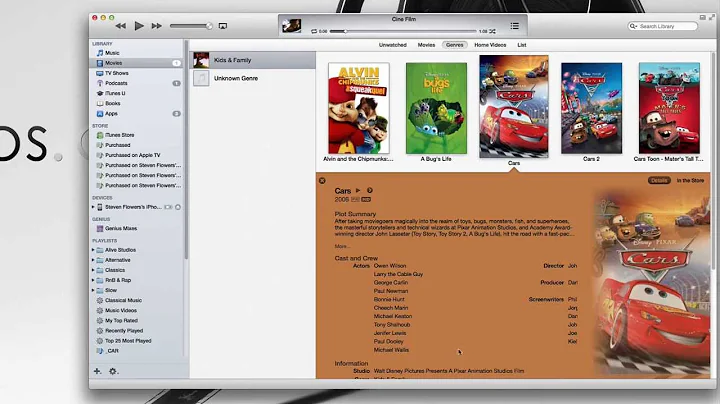This screenshot has width=720, height=404.
Task: Open the sidebar gear settings menu
Action: point(113,371)
